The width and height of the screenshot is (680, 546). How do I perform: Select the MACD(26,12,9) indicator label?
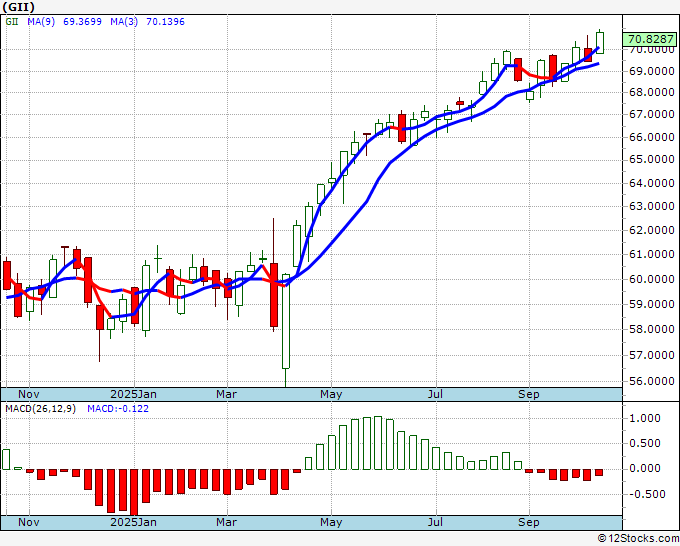(40, 409)
